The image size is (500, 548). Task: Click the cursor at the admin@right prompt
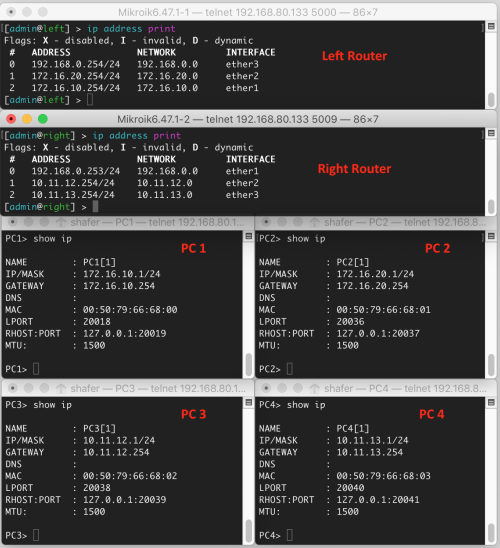pos(95,207)
